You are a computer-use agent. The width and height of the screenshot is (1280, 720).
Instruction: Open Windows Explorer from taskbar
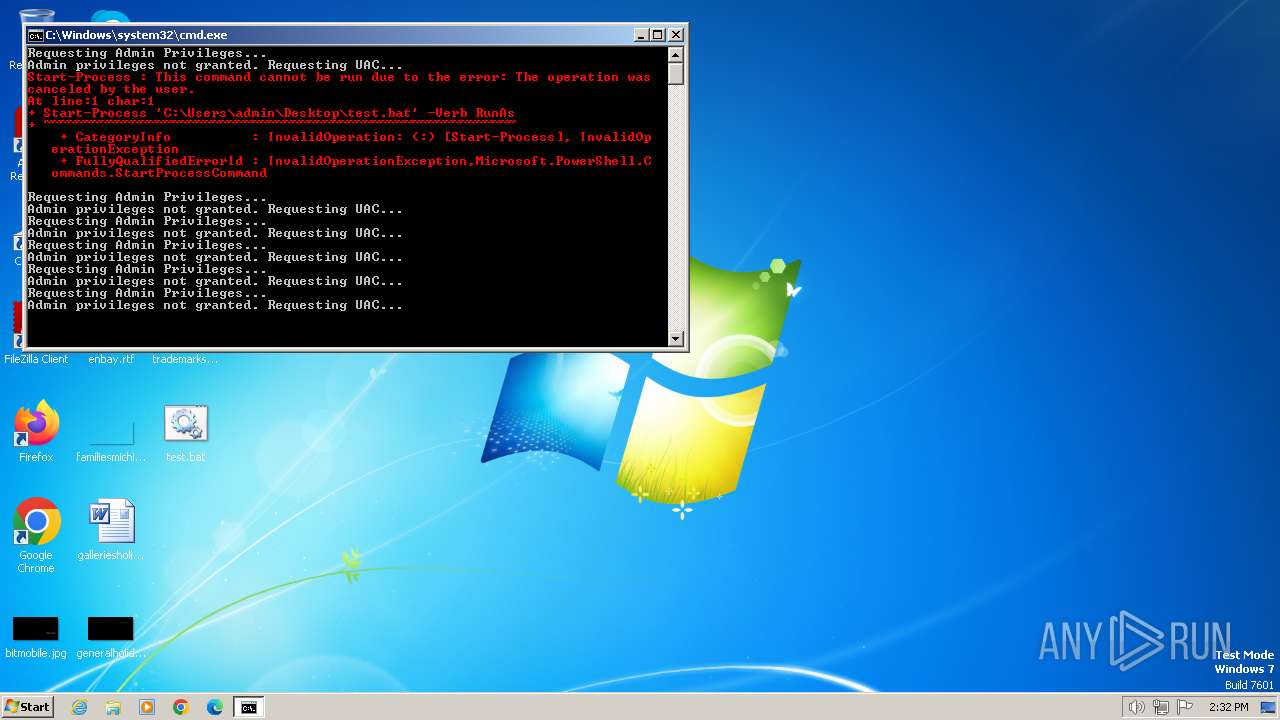tap(113, 707)
